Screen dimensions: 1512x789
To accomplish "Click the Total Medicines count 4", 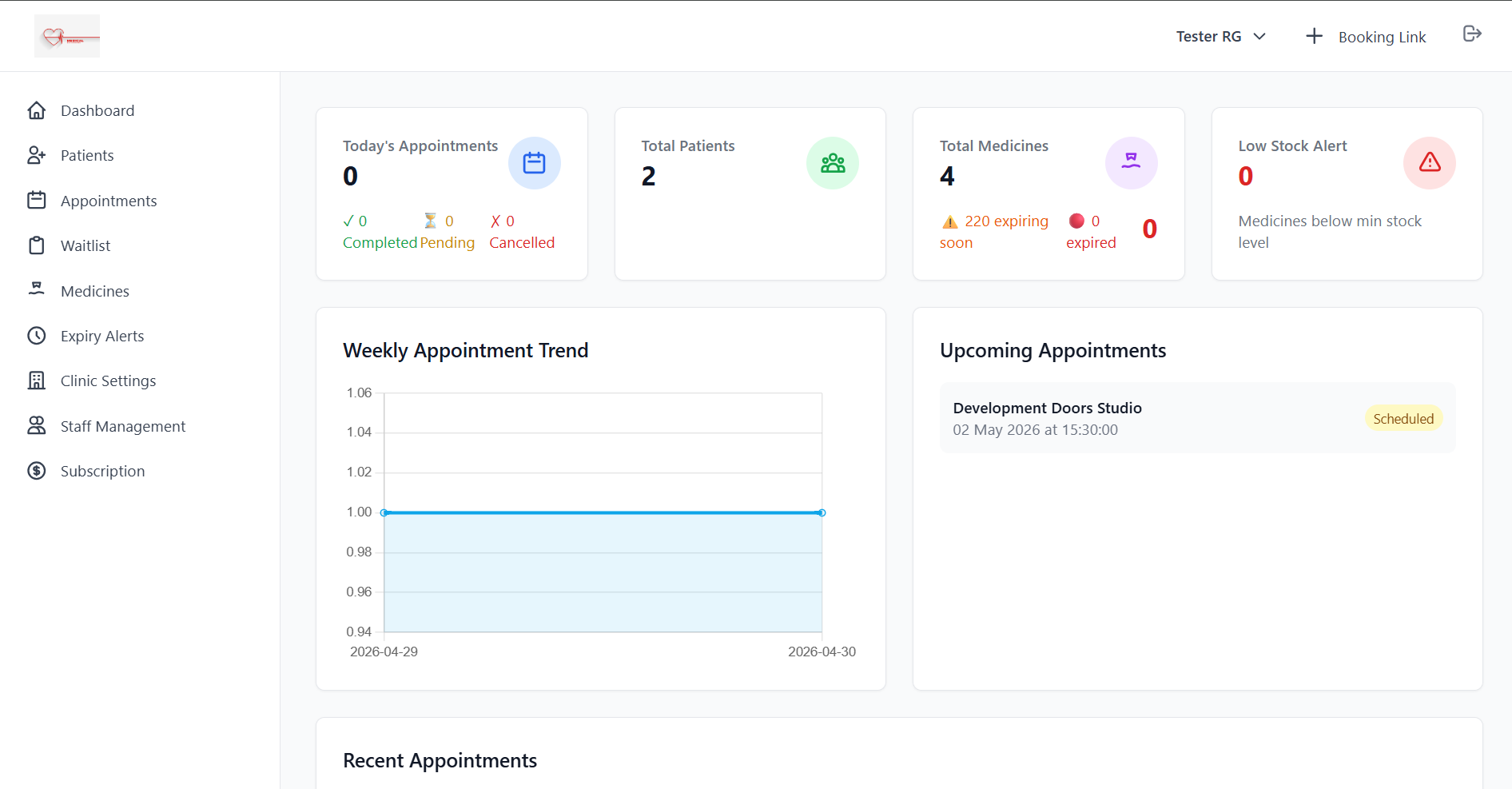I will click(947, 176).
